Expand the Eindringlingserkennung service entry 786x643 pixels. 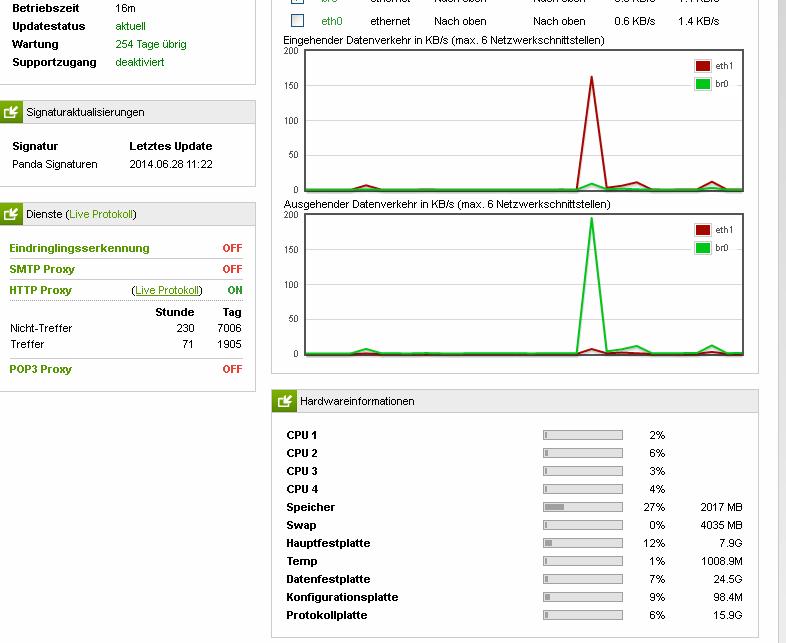[x=79, y=248]
